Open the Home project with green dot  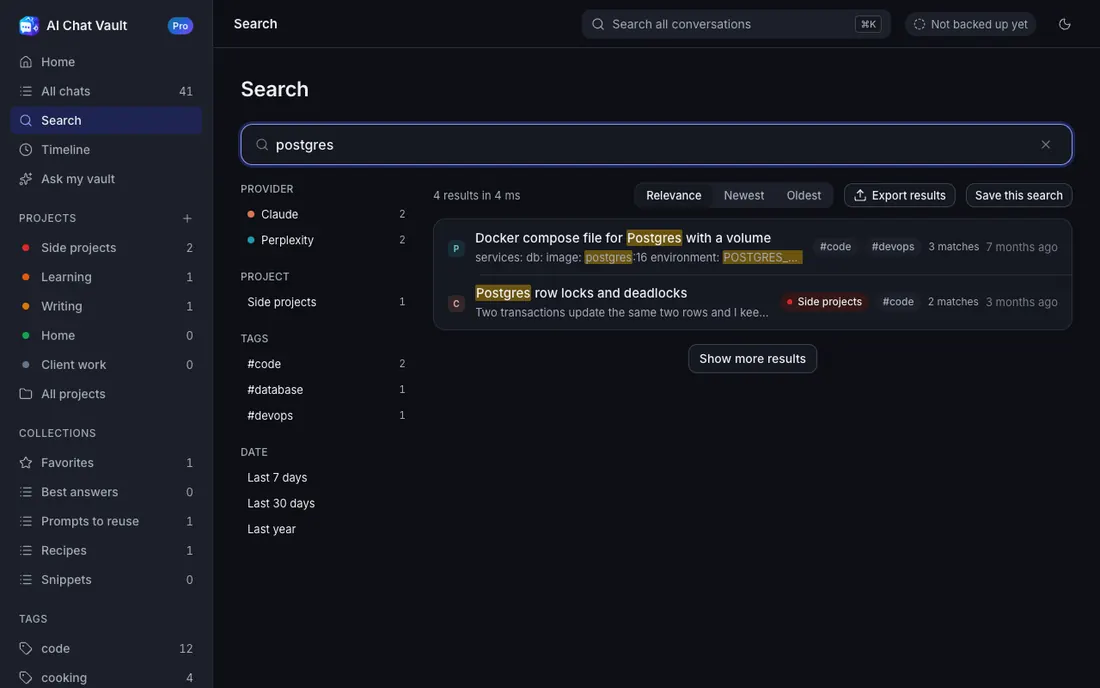[x=106, y=335]
